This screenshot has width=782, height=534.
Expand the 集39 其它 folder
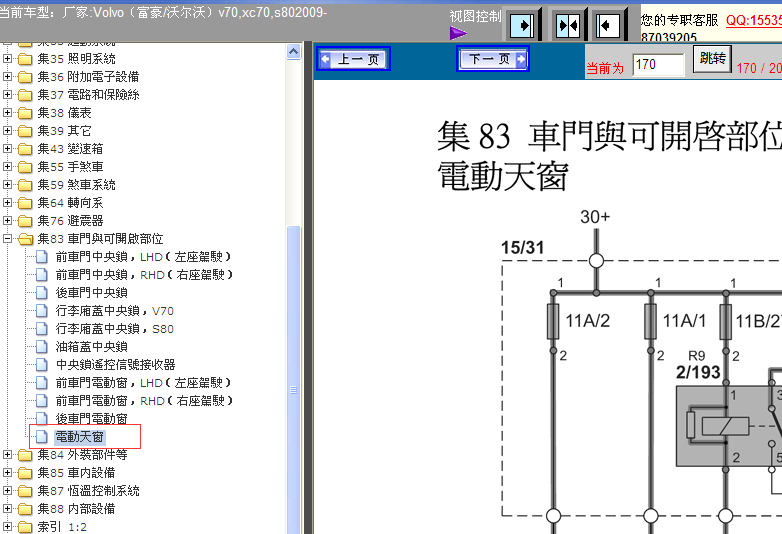tap(7, 131)
